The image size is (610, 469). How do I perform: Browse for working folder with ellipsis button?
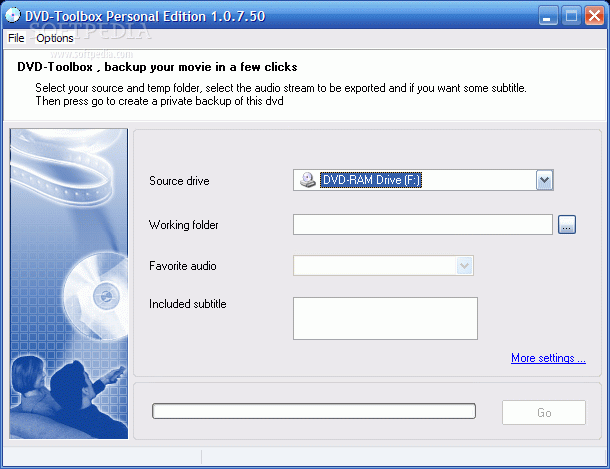(x=567, y=224)
